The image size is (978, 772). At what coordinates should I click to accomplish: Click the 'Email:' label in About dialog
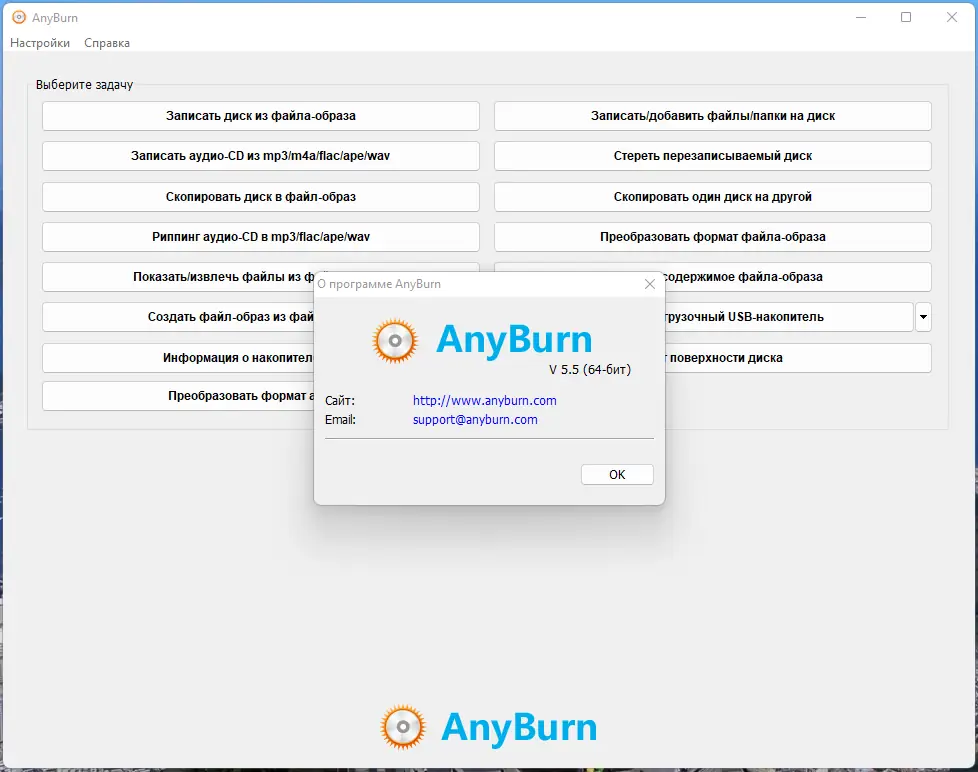[340, 420]
